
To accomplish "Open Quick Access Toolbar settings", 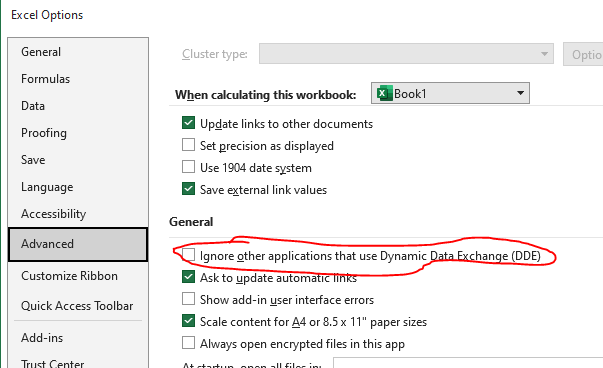I will pyautogui.click(x=77, y=306).
